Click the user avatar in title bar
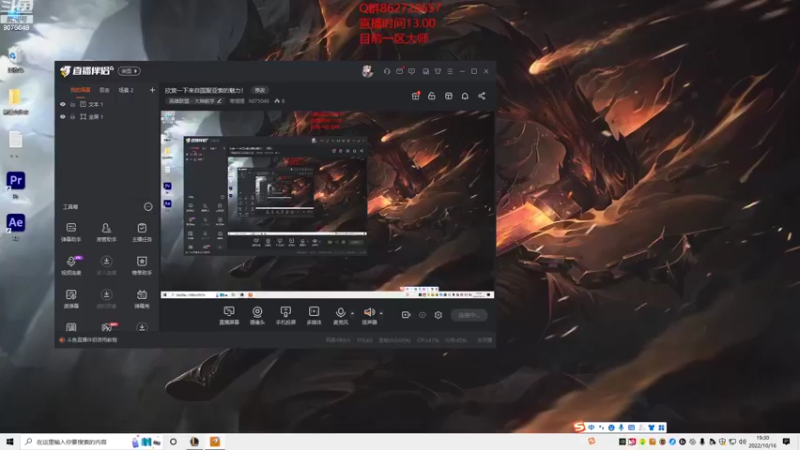Screen dimensions: 800x450 (367, 71)
